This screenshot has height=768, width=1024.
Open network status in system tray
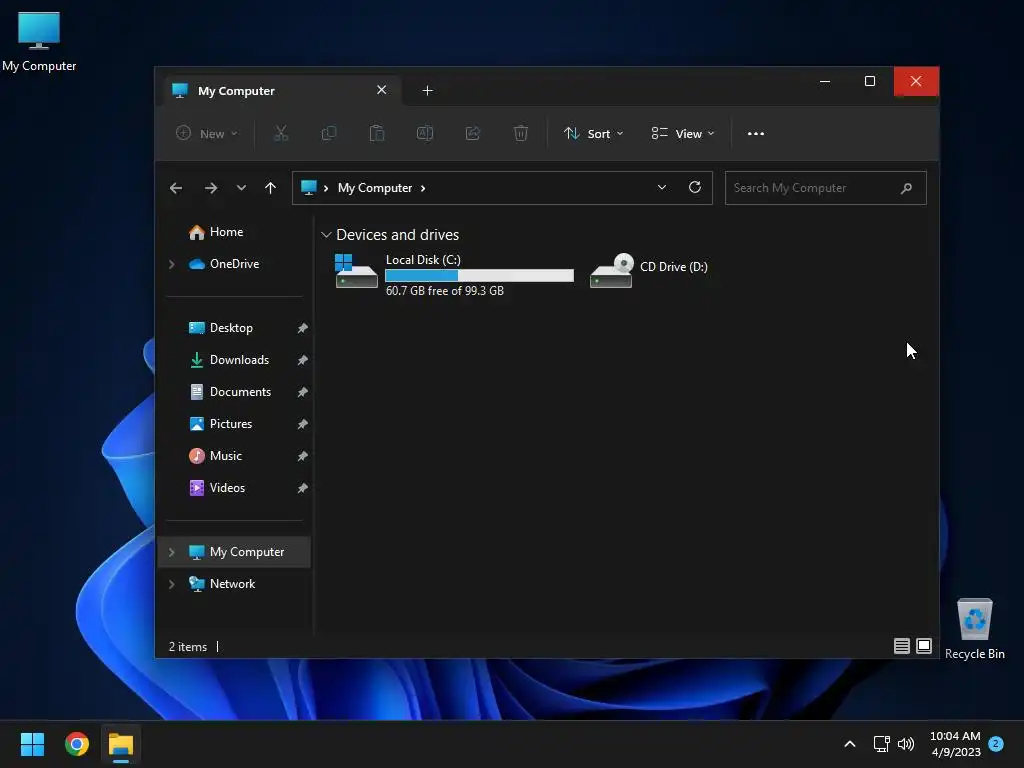[x=882, y=744]
